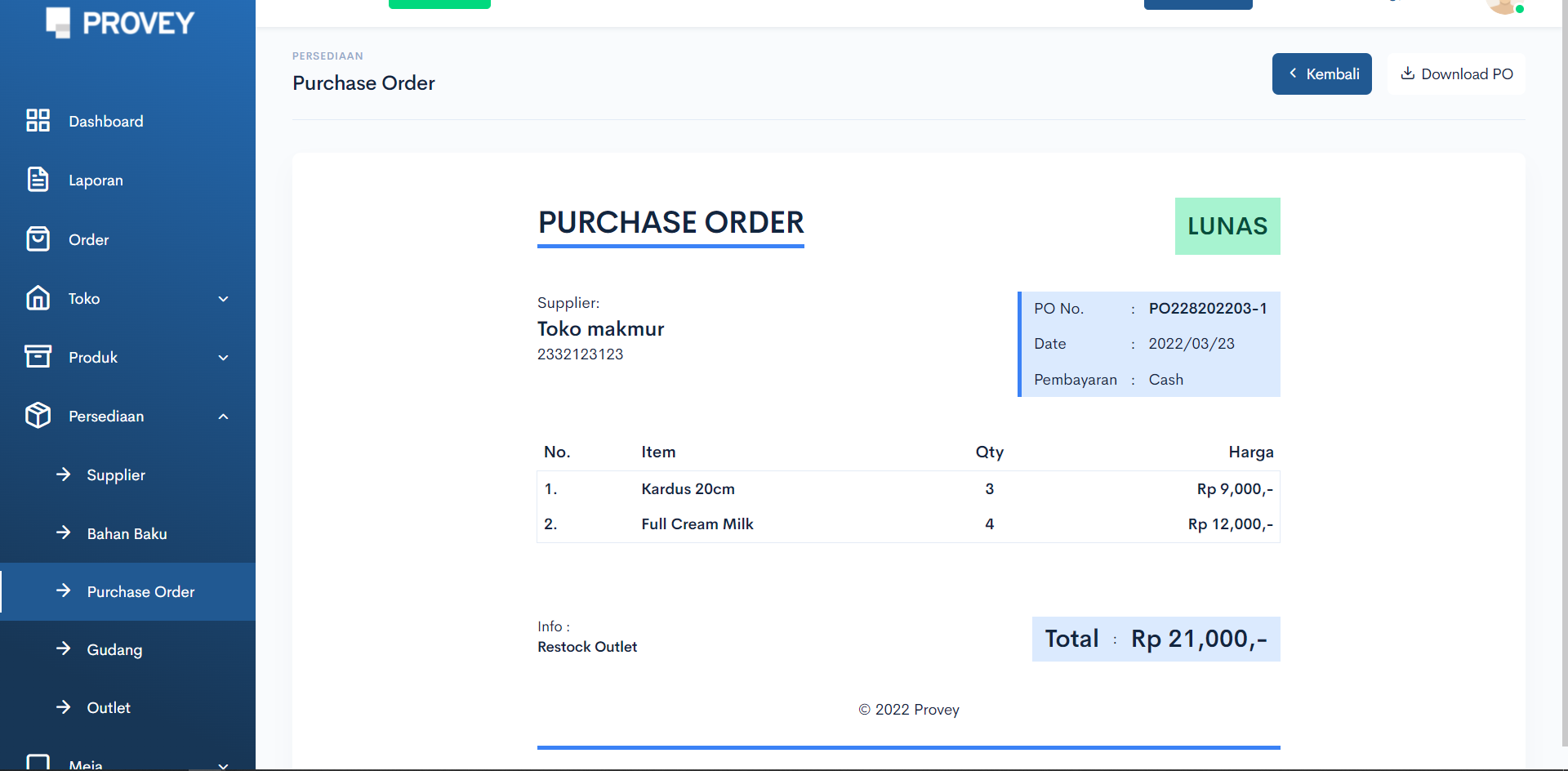The height and width of the screenshot is (771, 1568).
Task: Go to Bahan Baku page
Action: [127, 534]
